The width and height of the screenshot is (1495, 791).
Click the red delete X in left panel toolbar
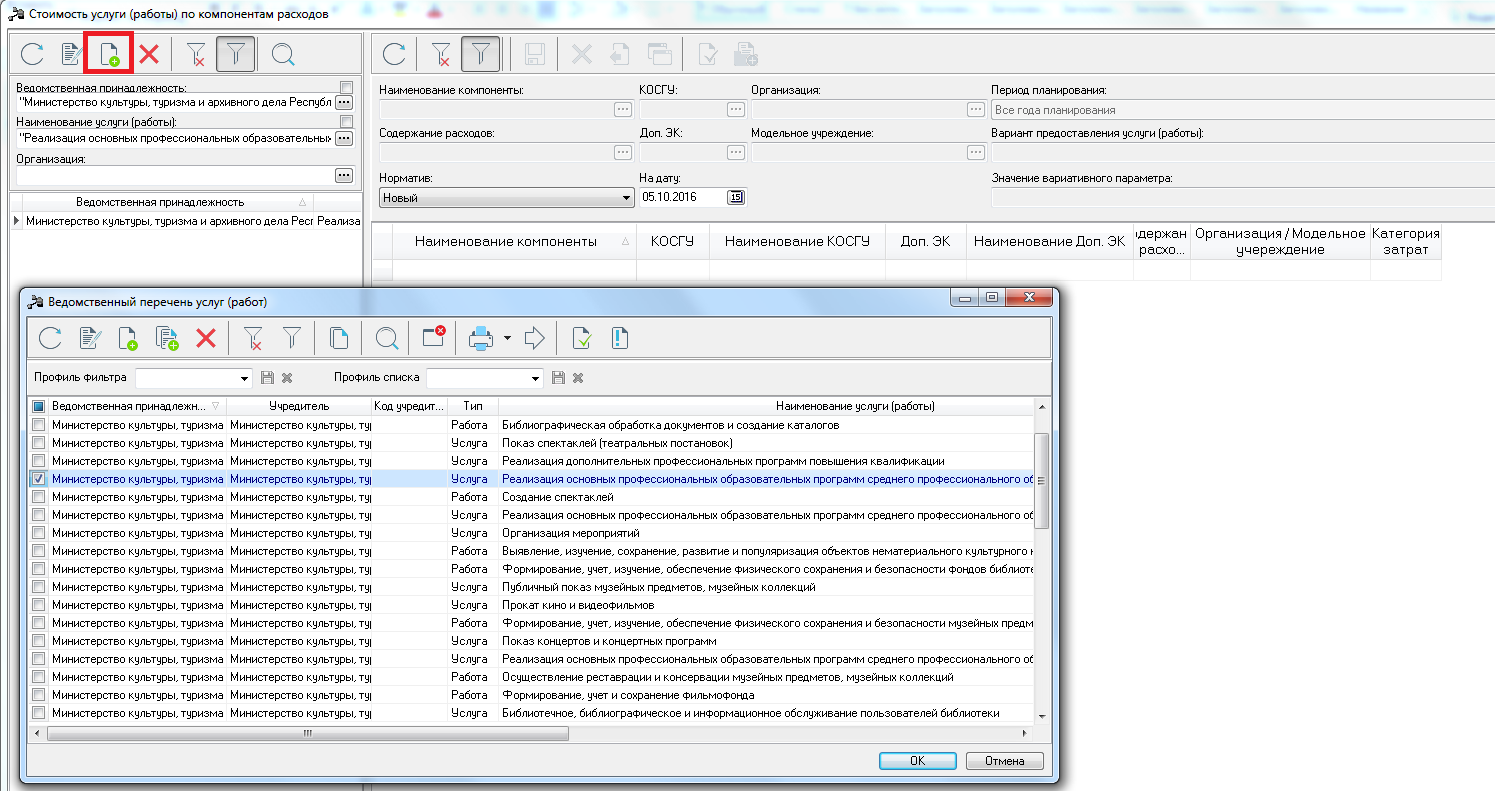(149, 54)
